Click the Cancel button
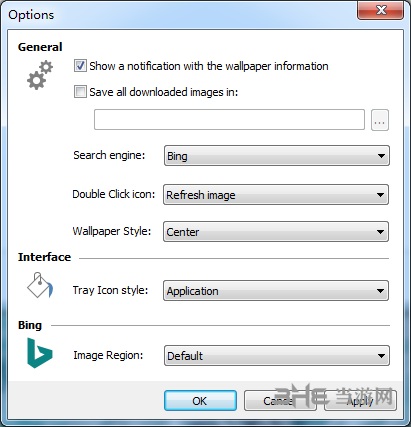The image size is (411, 427). [x=280, y=401]
